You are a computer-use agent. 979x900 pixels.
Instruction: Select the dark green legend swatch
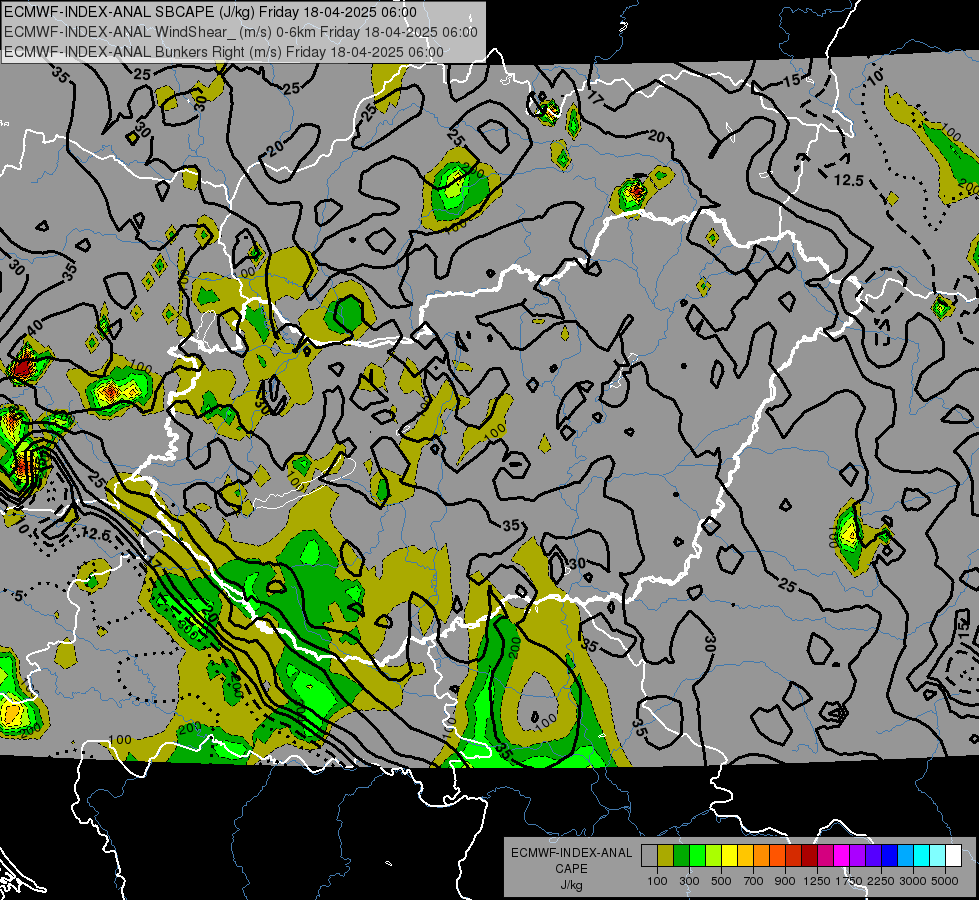click(x=681, y=855)
